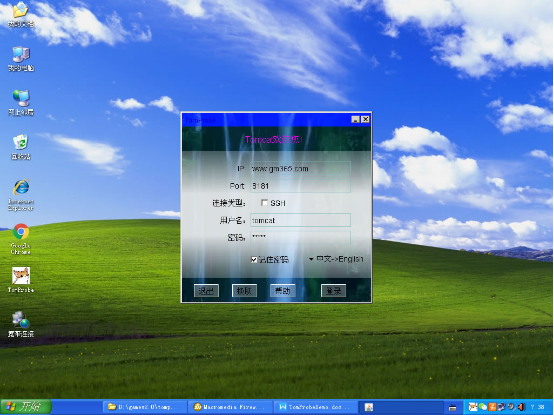Click the IP address input field

click(x=300, y=168)
